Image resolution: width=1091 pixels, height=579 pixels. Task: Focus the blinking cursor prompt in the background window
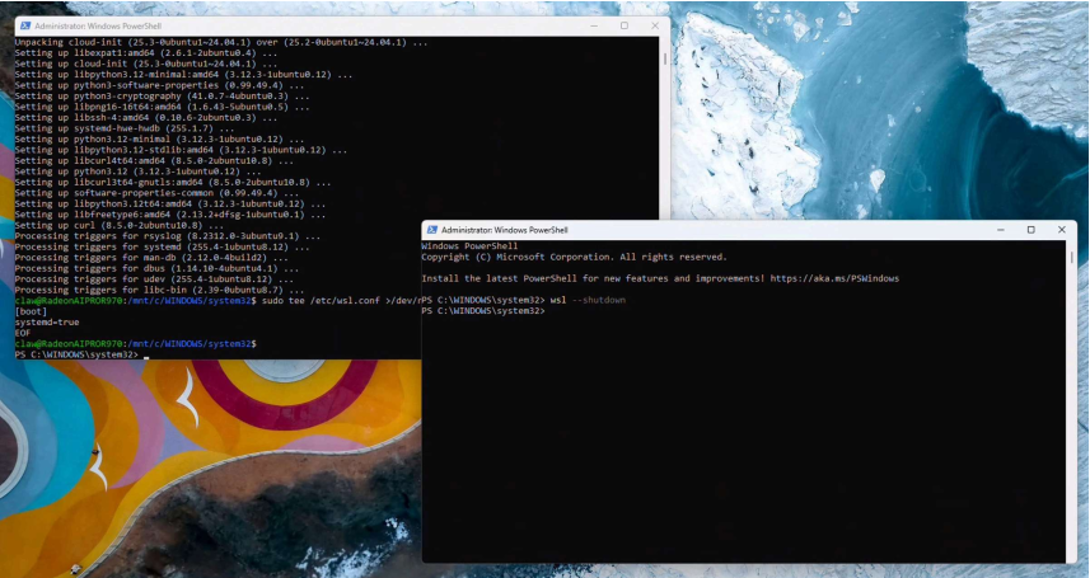pyautogui.click(x=146, y=355)
